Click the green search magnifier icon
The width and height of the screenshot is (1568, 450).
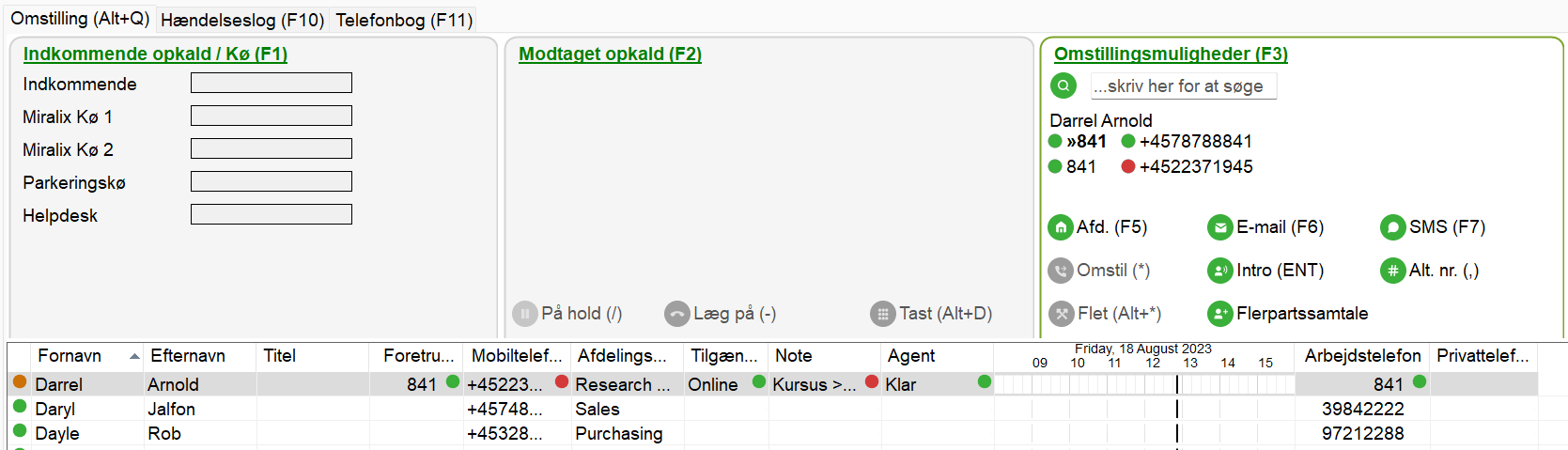(x=1063, y=85)
